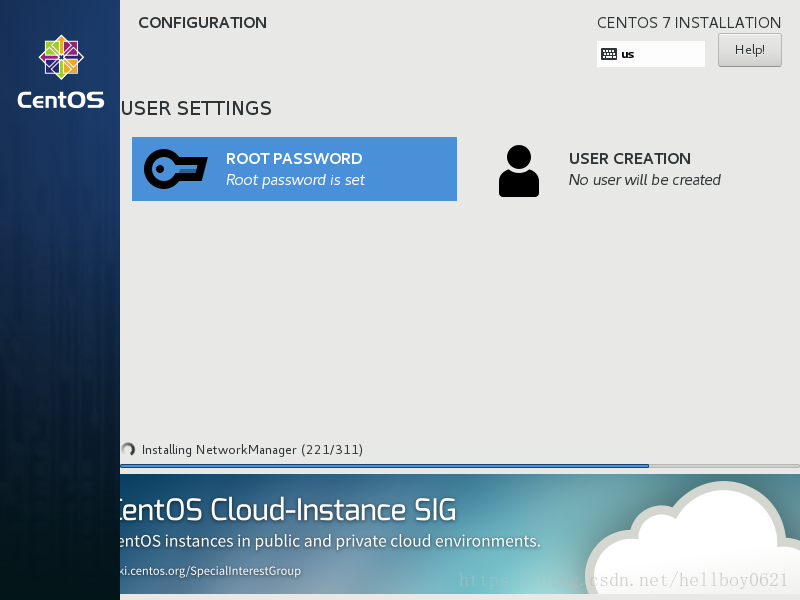
Task: Click the 'Root password is set' status
Action: click(x=295, y=180)
